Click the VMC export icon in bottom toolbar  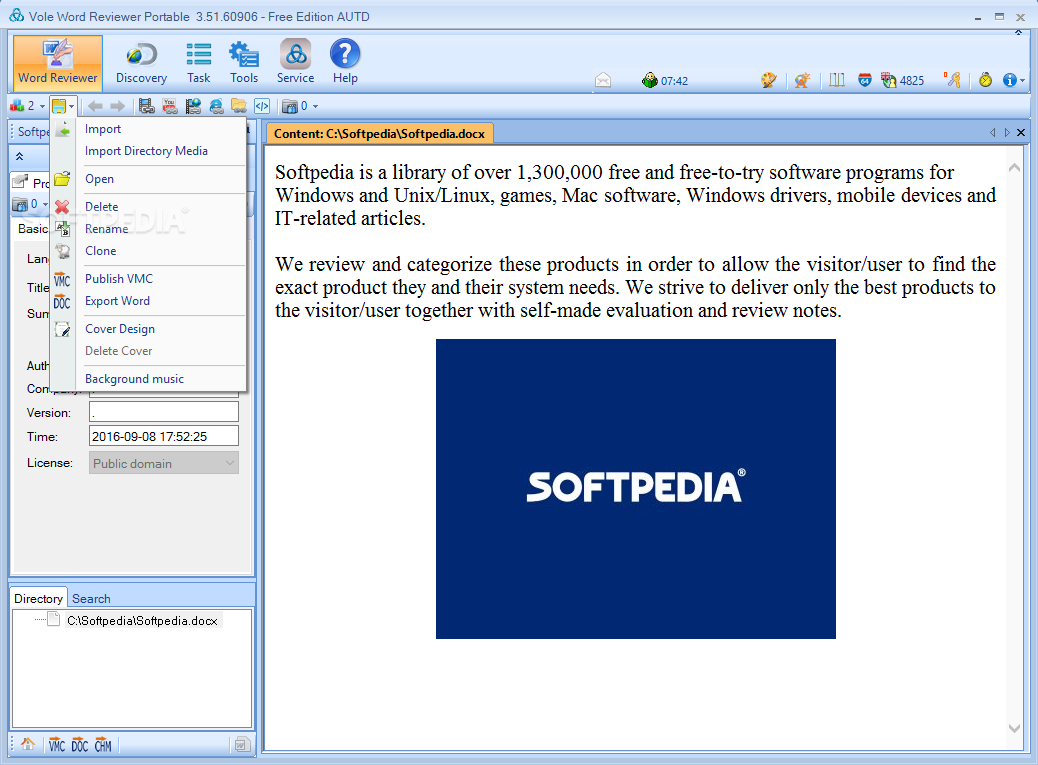point(57,745)
